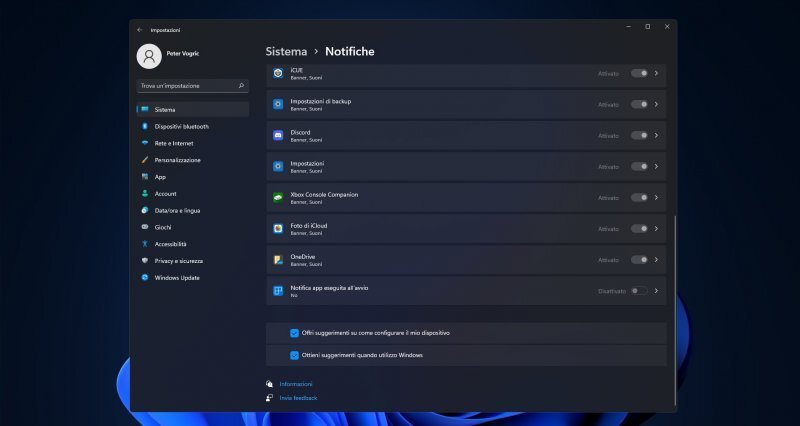Disable Discord notifications switch
The image size is (800, 426).
point(639,136)
